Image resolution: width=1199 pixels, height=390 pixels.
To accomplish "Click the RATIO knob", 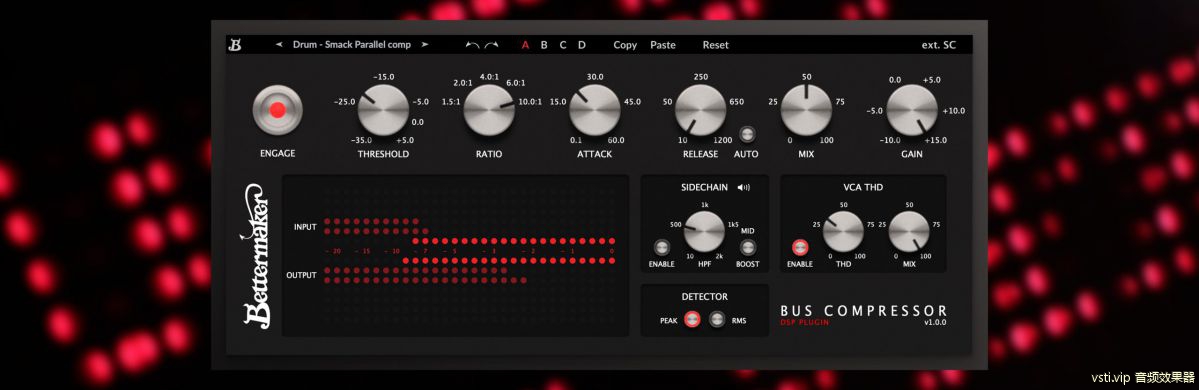I will point(489,109).
